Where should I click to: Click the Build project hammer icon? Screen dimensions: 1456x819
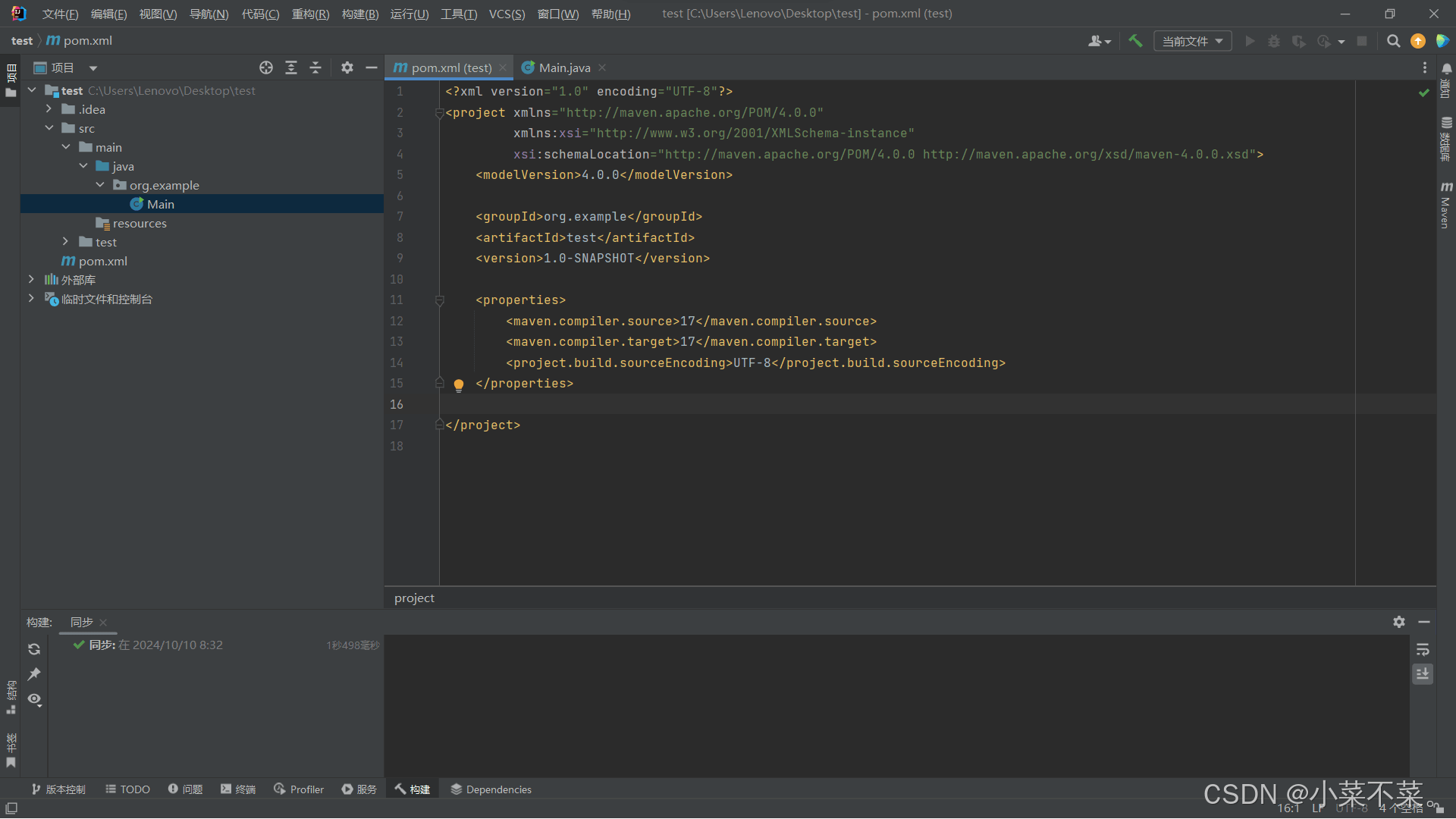[1135, 41]
